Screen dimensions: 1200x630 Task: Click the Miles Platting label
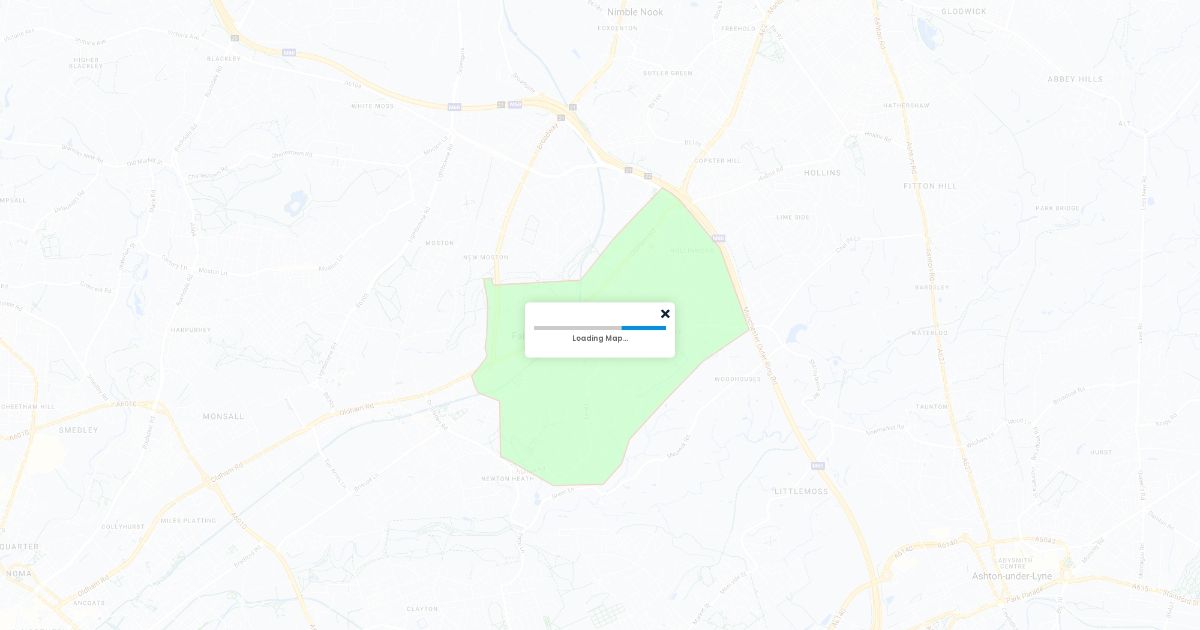pos(188,520)
